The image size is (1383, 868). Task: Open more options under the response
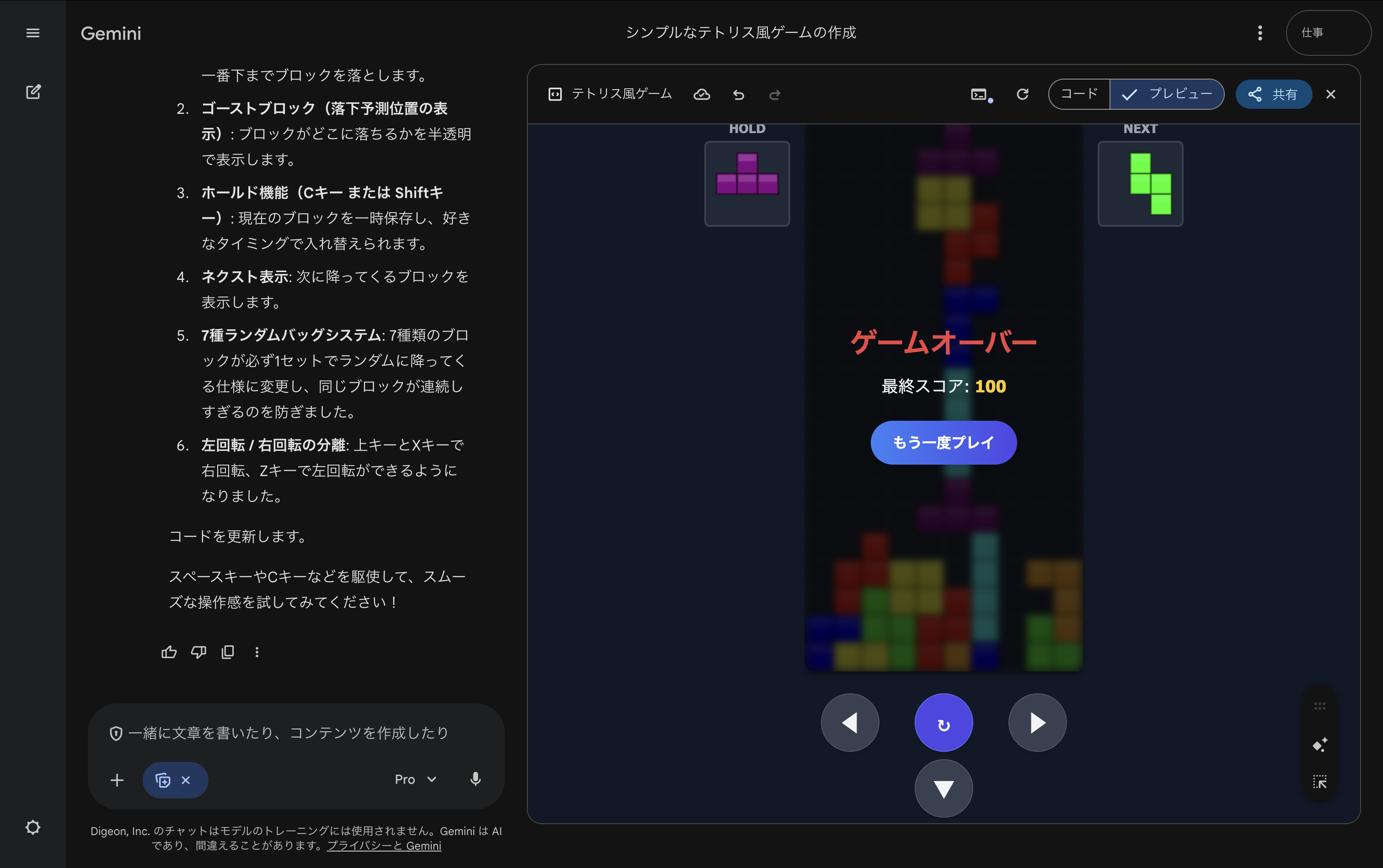(257, 652)
